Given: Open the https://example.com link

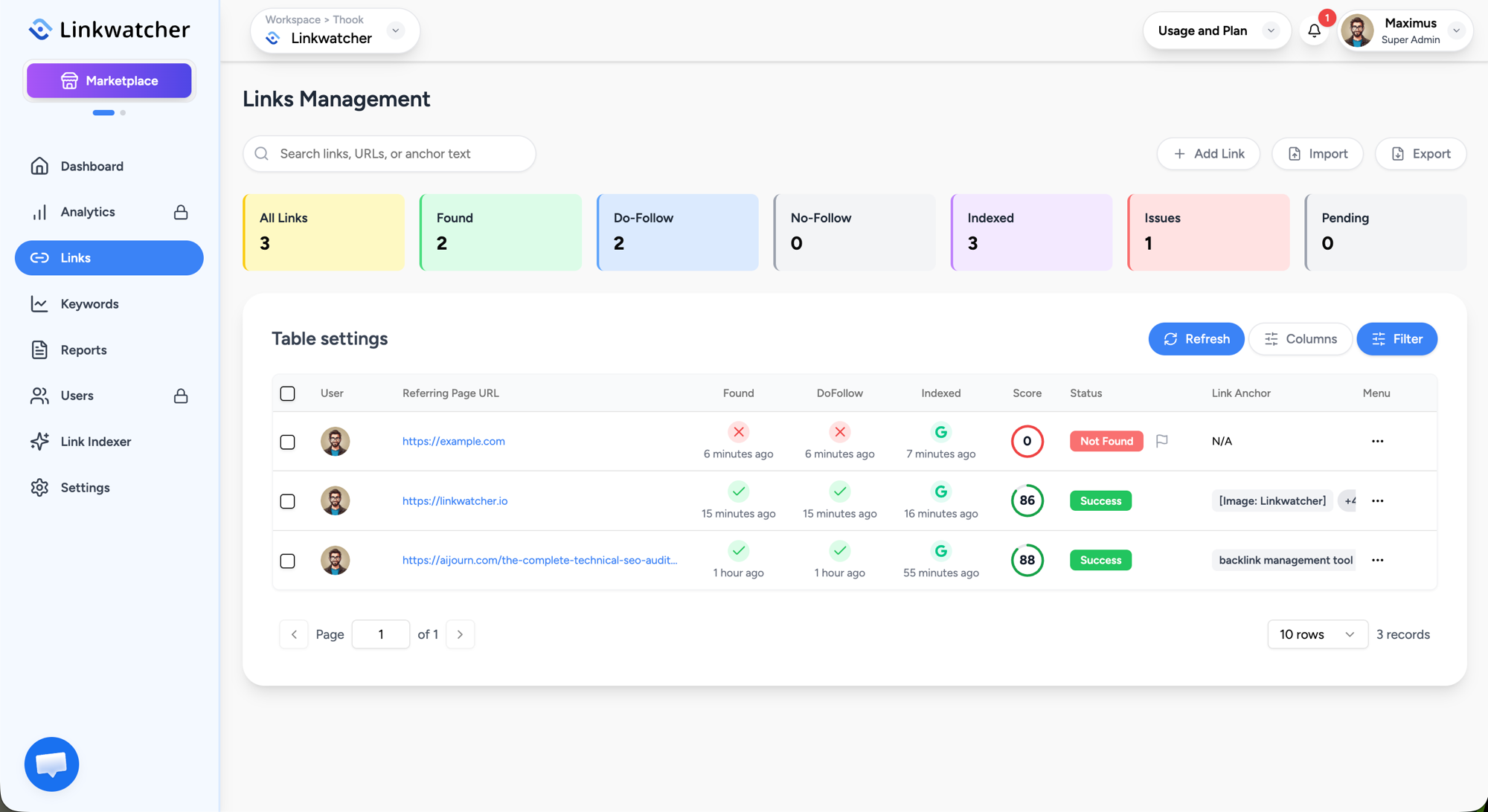Looking at the screenshot, I should (x=454, y=441).
